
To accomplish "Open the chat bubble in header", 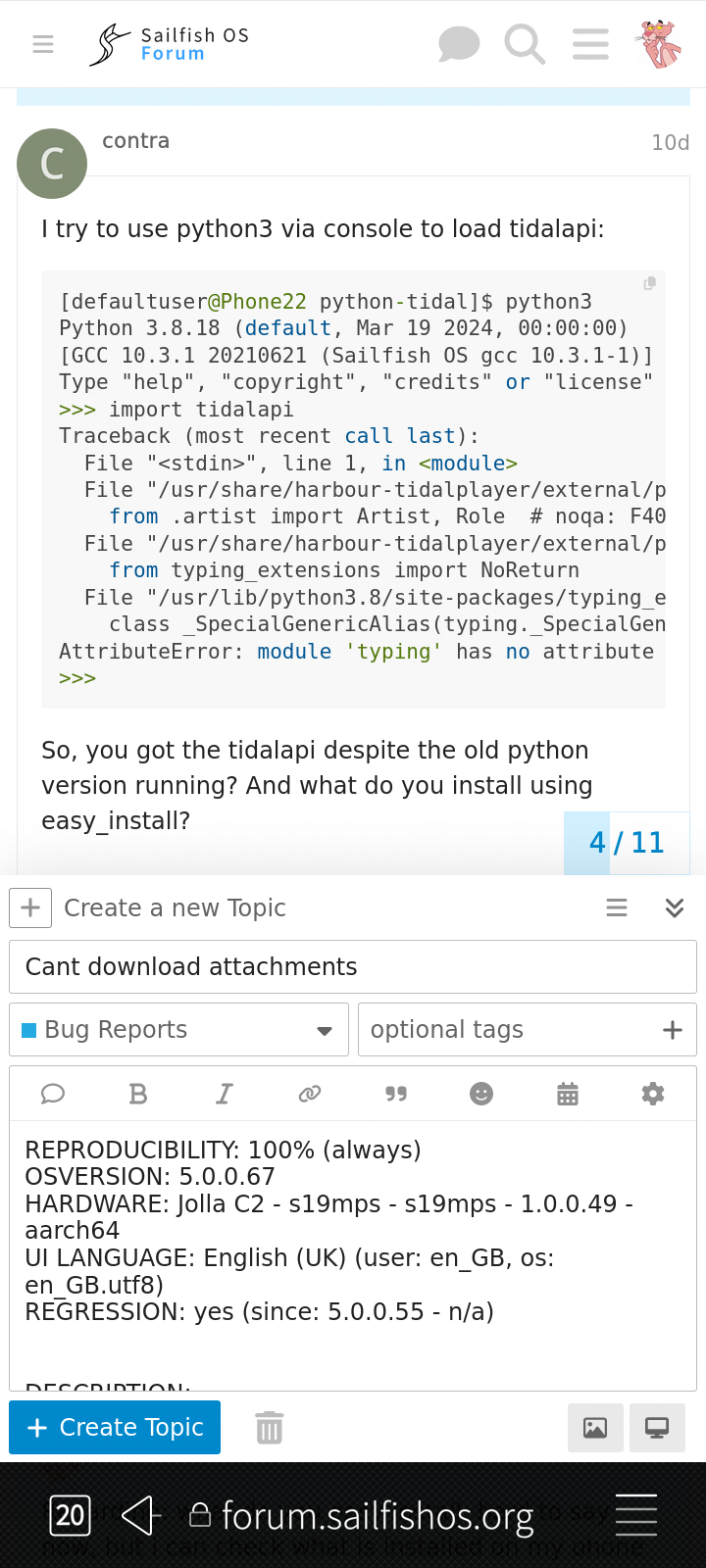I will [459, 44].
